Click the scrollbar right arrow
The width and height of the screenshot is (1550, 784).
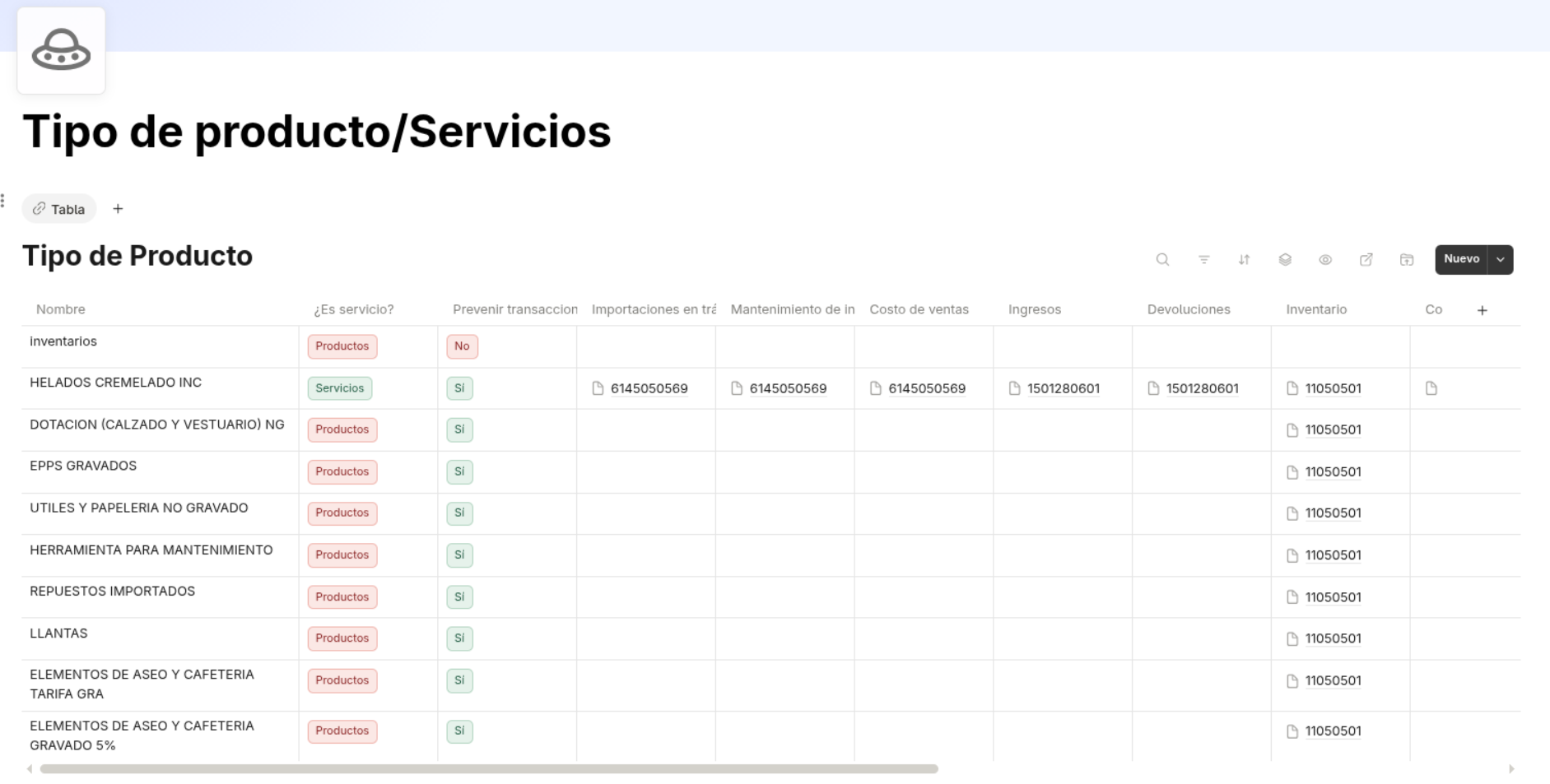click(x=1511, y=769)
